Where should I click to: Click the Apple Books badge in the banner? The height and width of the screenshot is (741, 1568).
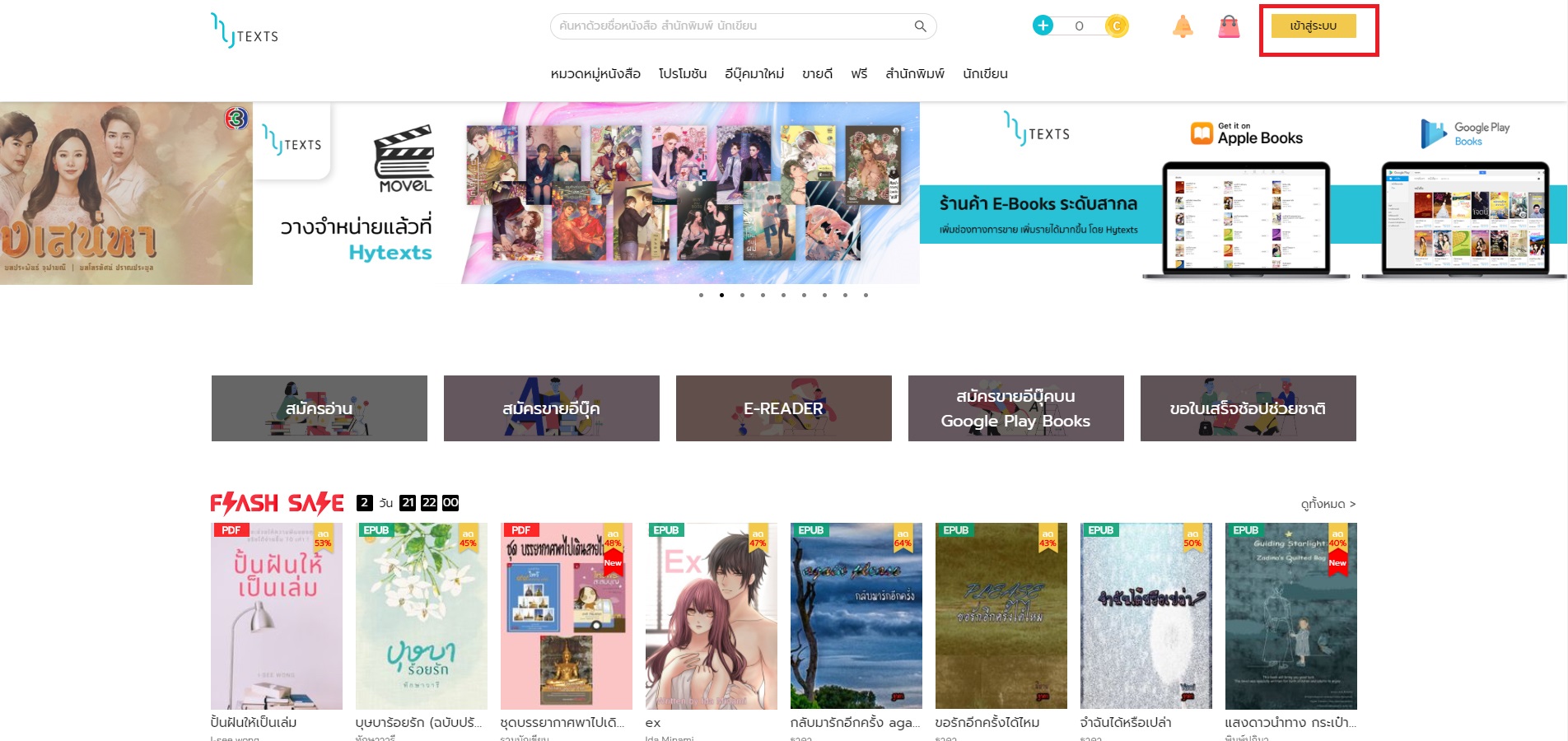pos(1246,133)
